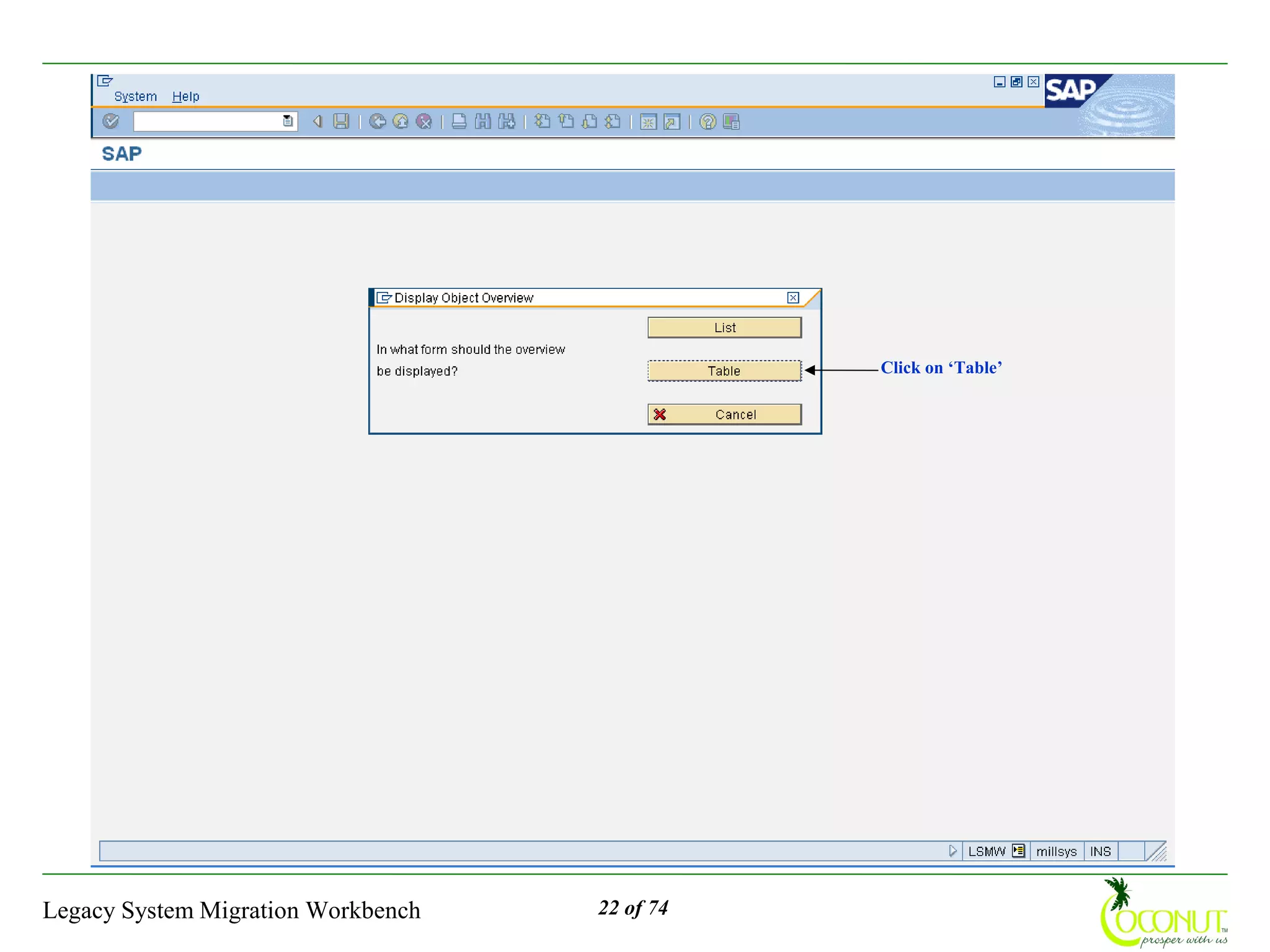
Task: Go to the Last Page icon
Action: point(613,121)
